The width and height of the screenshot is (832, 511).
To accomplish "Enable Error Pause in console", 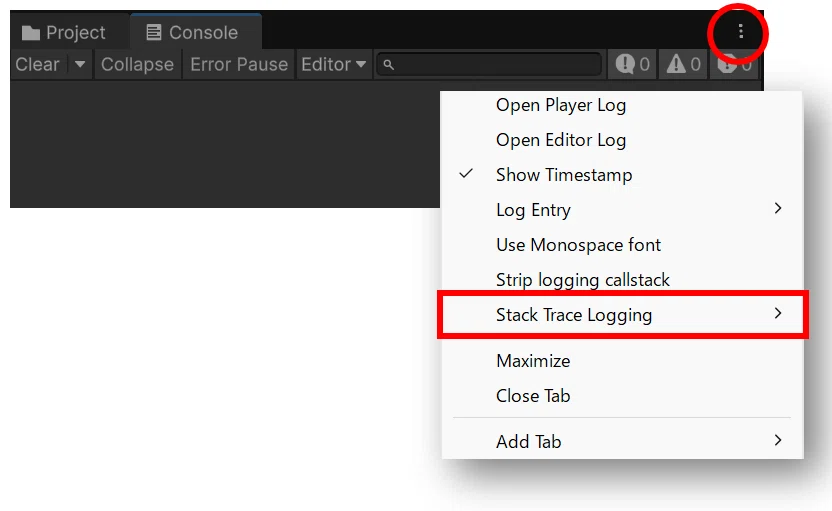I will click(239, 64).
